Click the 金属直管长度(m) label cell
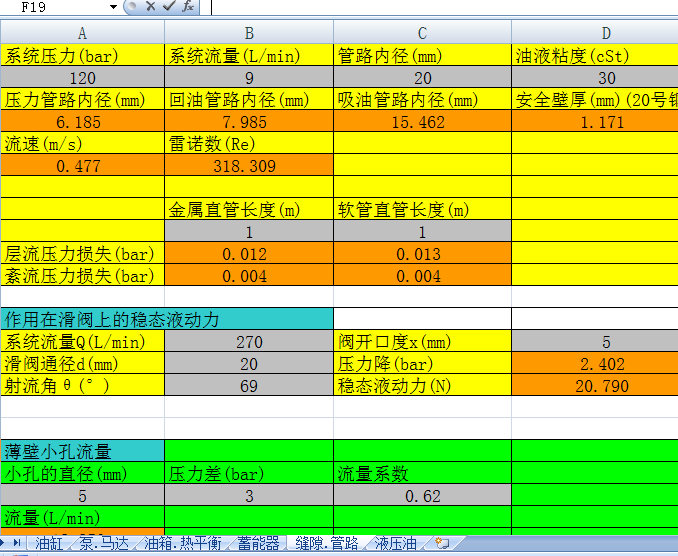This screenshot has height=556, width=678. [249, 210]
